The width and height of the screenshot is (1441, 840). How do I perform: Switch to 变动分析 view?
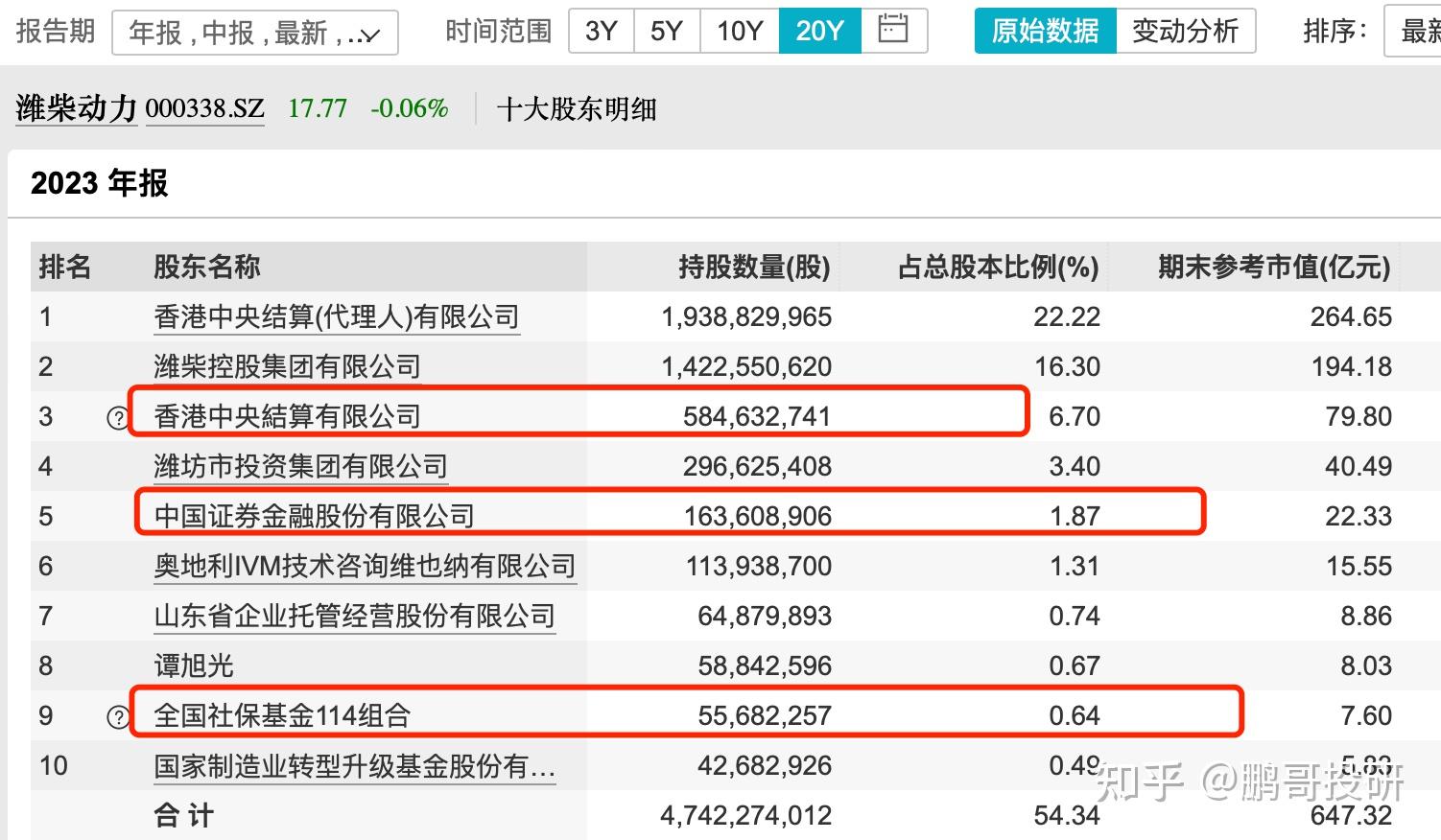coord(1186,30)
